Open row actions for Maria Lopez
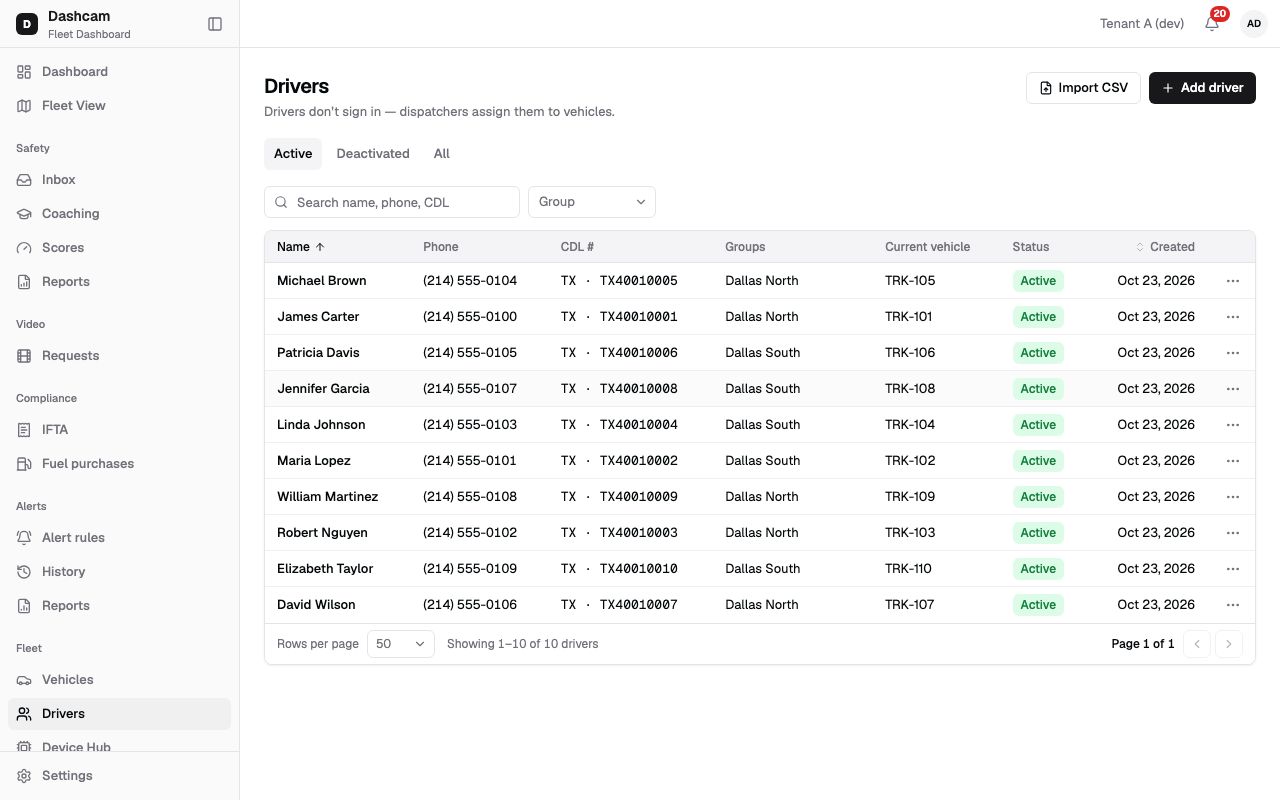Image resolution: width=1280 pixels, height=800 pixels. (1233, 461)
